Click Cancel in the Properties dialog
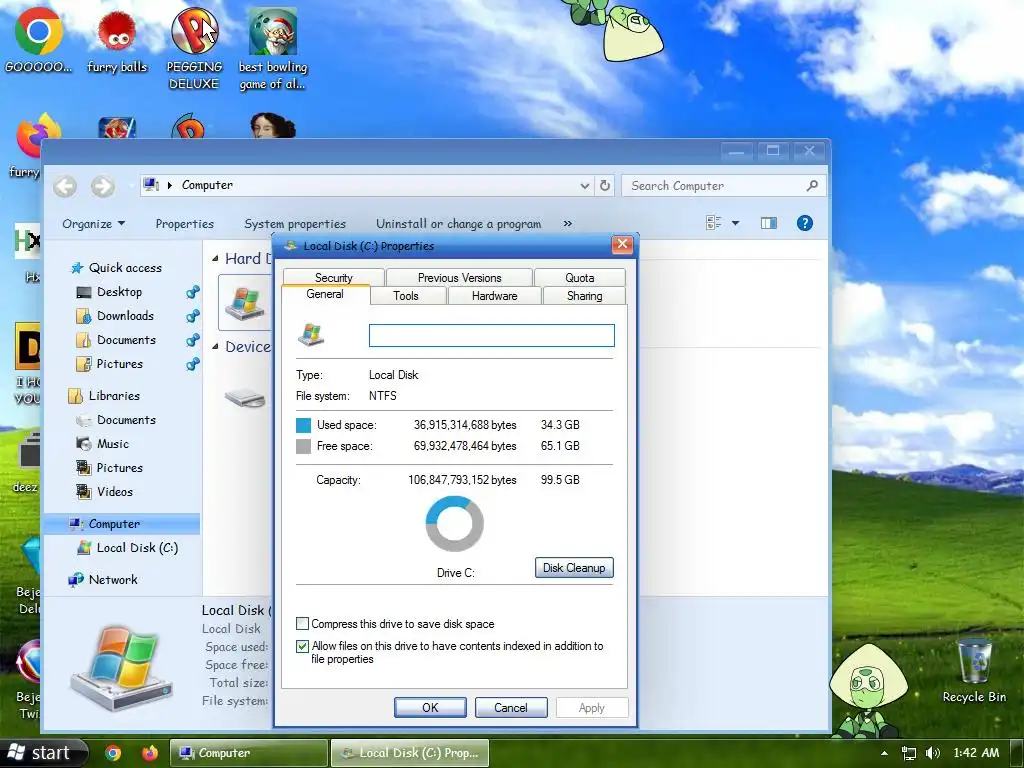Viewport: 1024px width, 768px height. click(x=511, y=708)
